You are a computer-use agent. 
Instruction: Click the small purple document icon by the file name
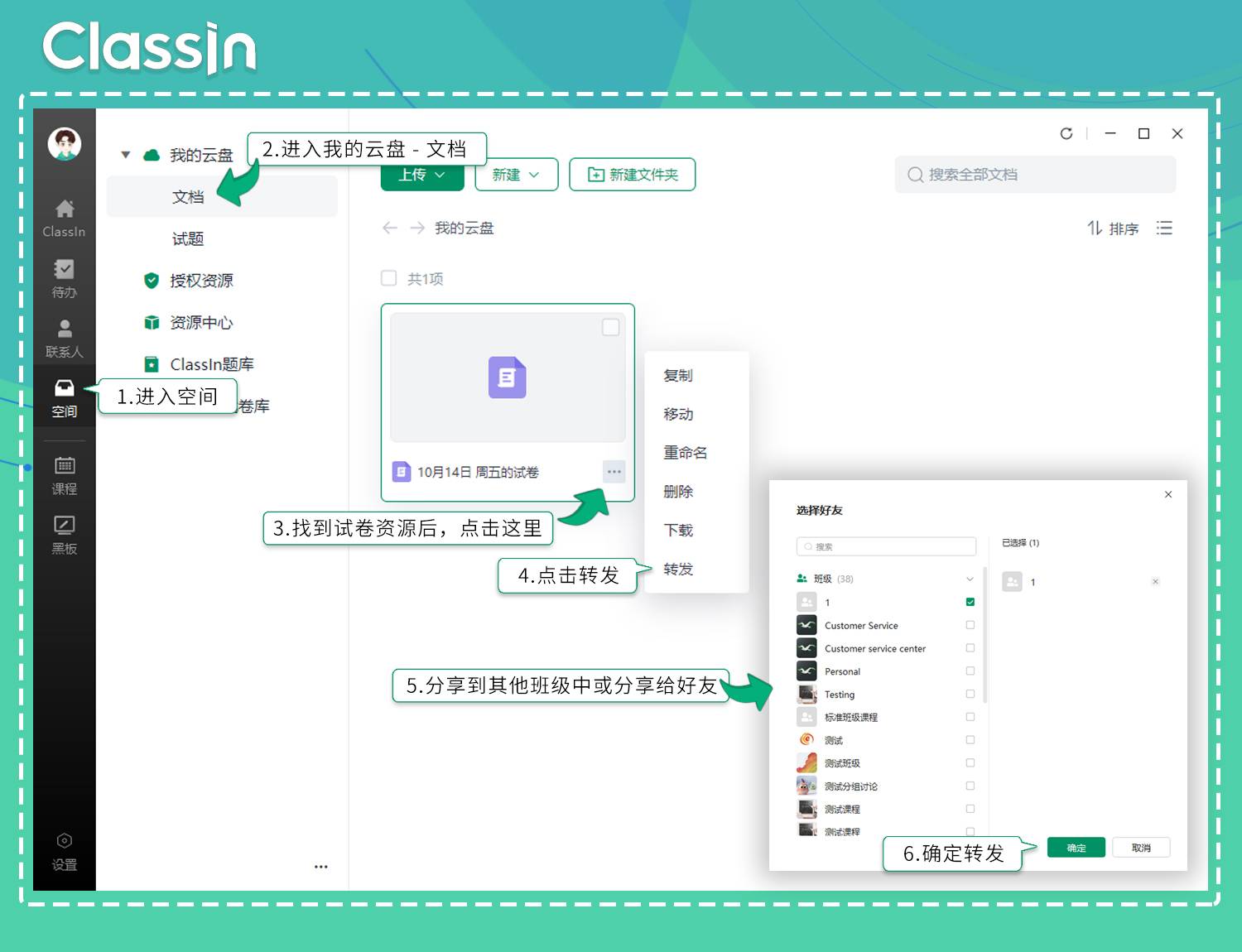coord(402,472)
